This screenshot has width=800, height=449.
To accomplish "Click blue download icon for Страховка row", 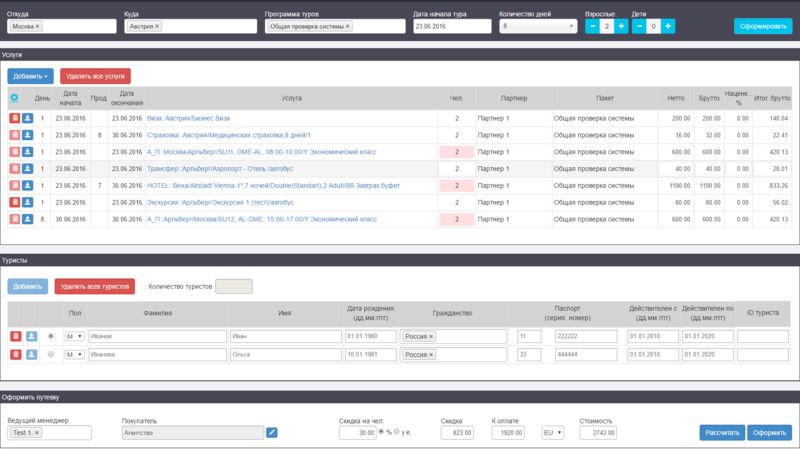I will (x=28, y=135).
